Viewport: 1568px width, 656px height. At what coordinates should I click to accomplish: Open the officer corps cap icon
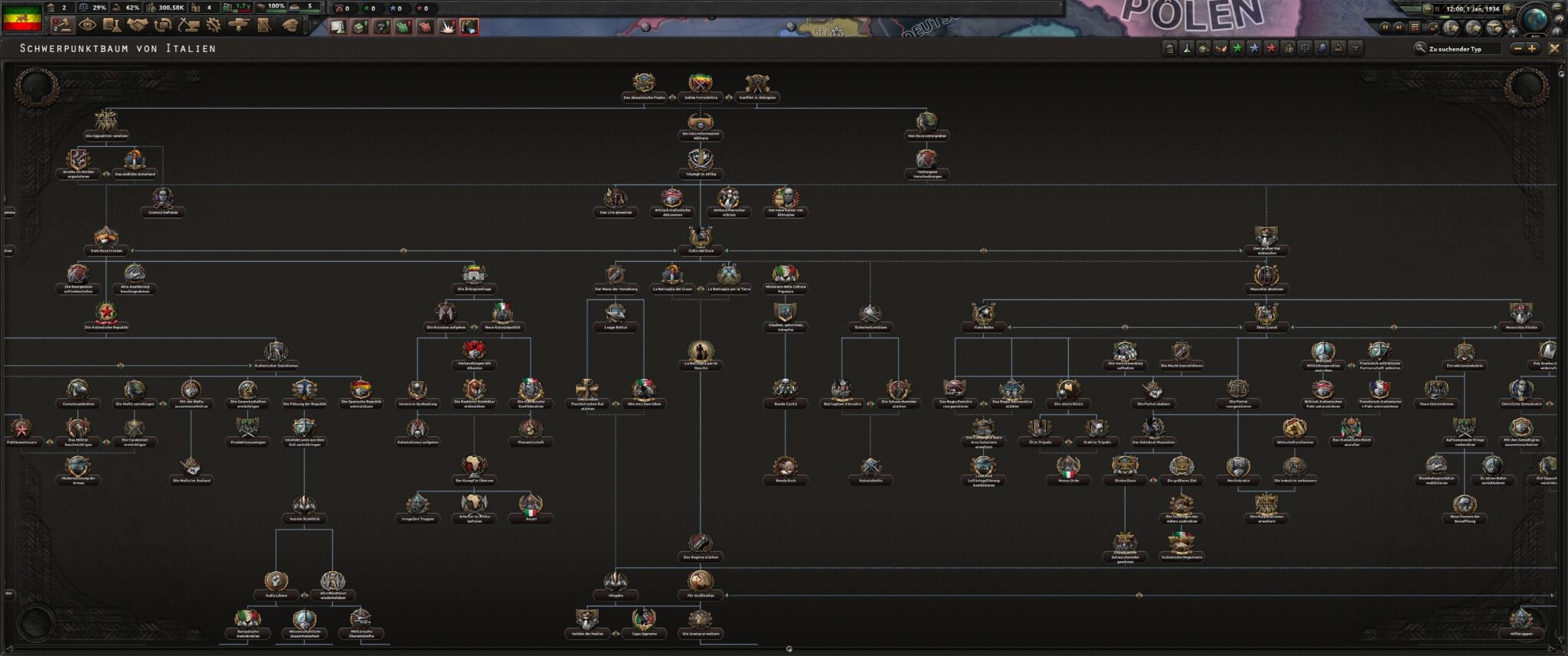click(x=290, y=25)
